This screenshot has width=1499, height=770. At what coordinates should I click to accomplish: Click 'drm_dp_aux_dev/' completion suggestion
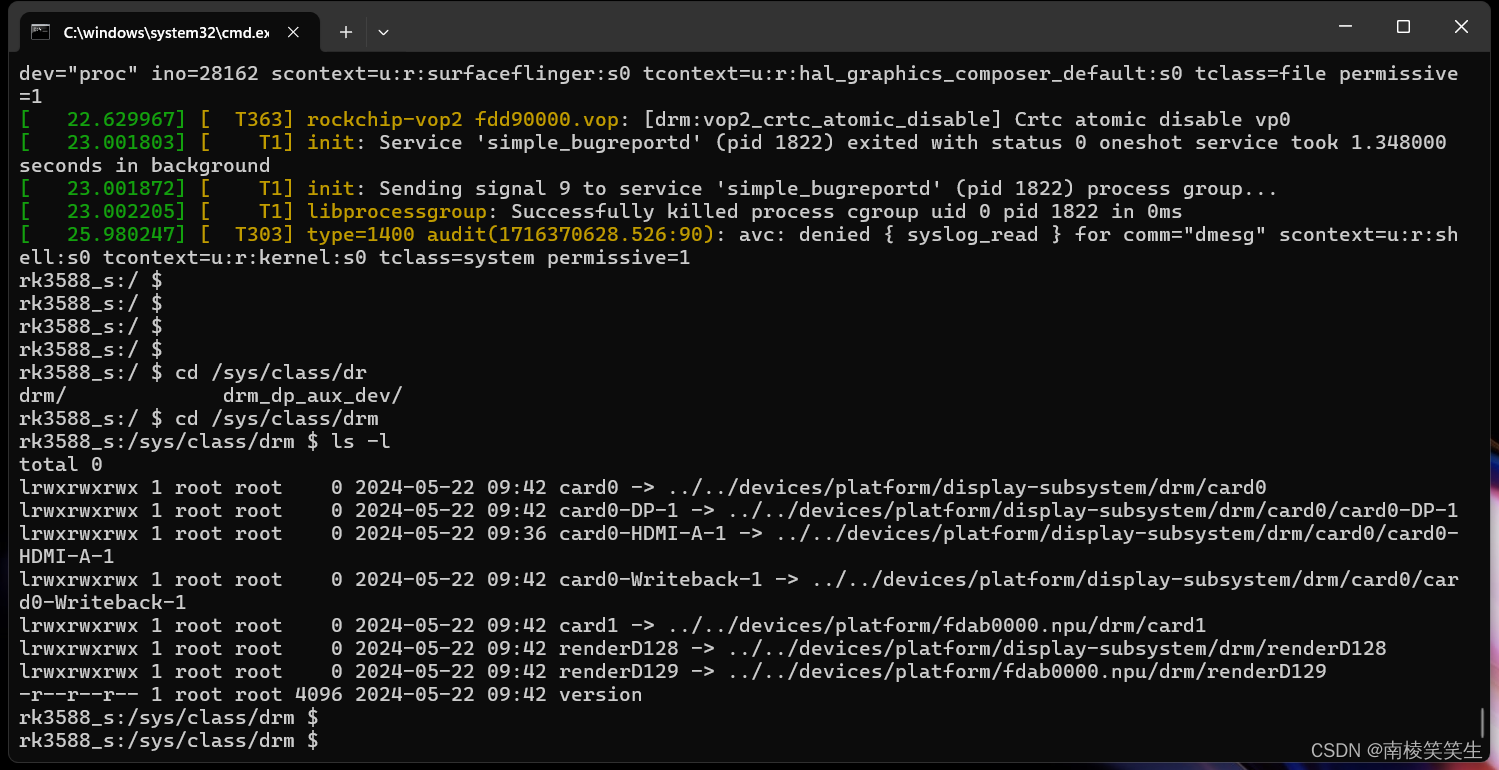(x=312, y=395)
